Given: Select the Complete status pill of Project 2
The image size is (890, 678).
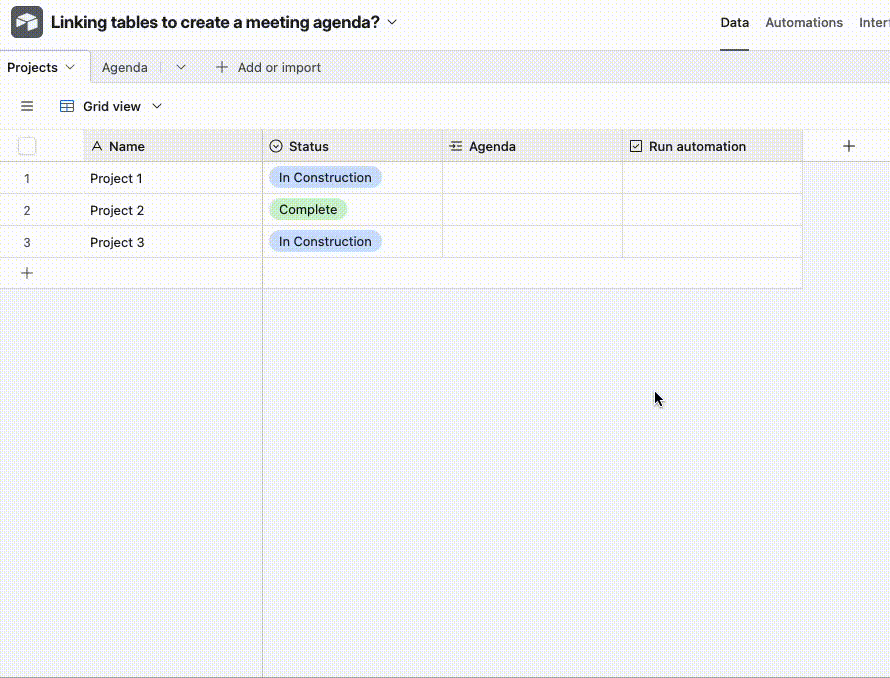Looking at the screenshot, I should pyautogui.click(x=308, y=210).
